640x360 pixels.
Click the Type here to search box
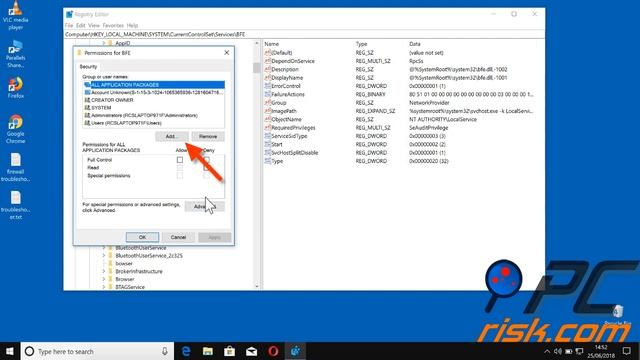click(x=97, y=351)
